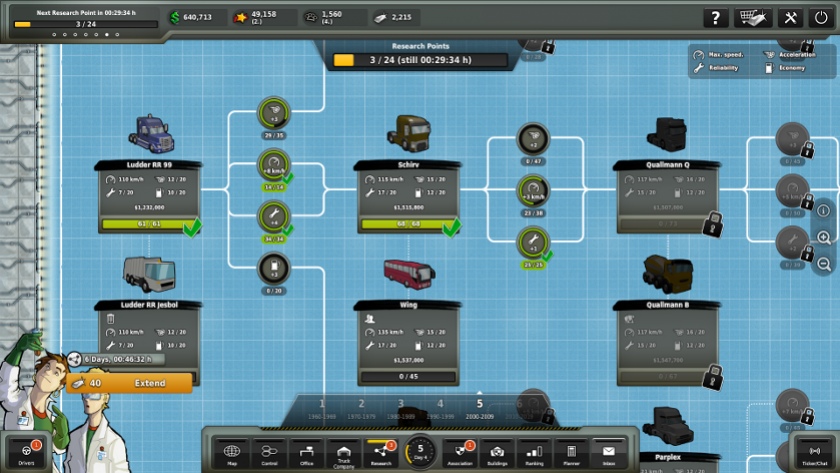Viewport: 840px width, 473px height.
Task: Open the Inbox tab
Action: (609, 454)
